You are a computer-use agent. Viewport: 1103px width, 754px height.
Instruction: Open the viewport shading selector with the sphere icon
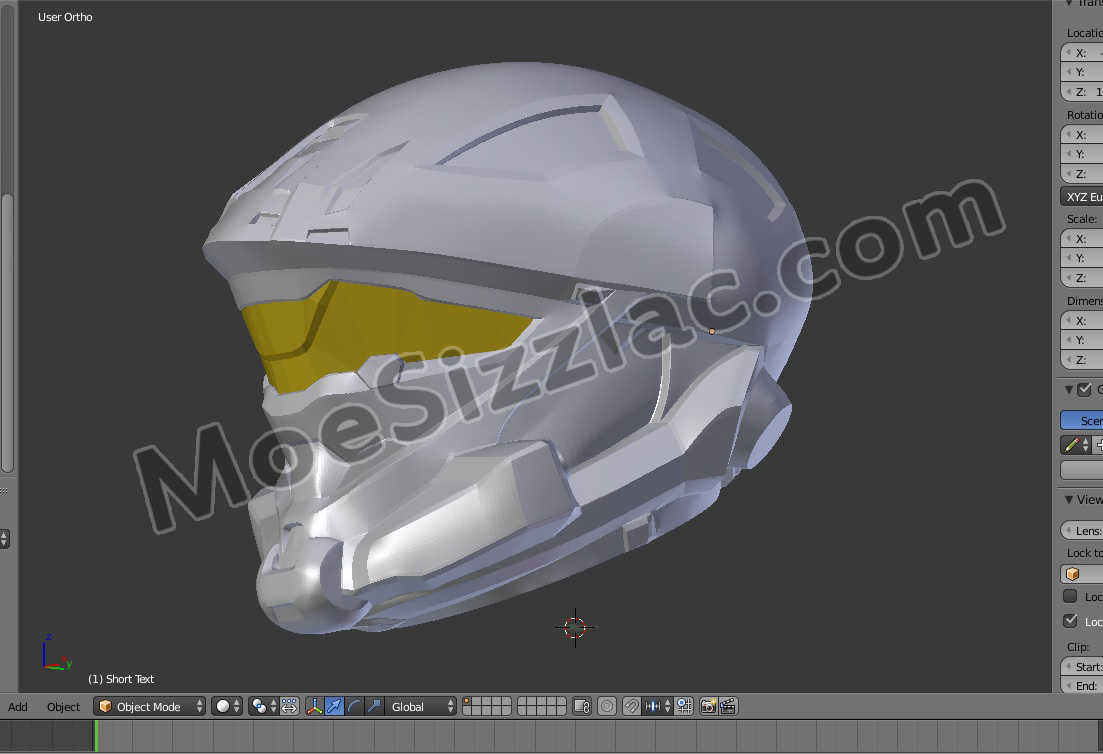[x=227, y=706]
